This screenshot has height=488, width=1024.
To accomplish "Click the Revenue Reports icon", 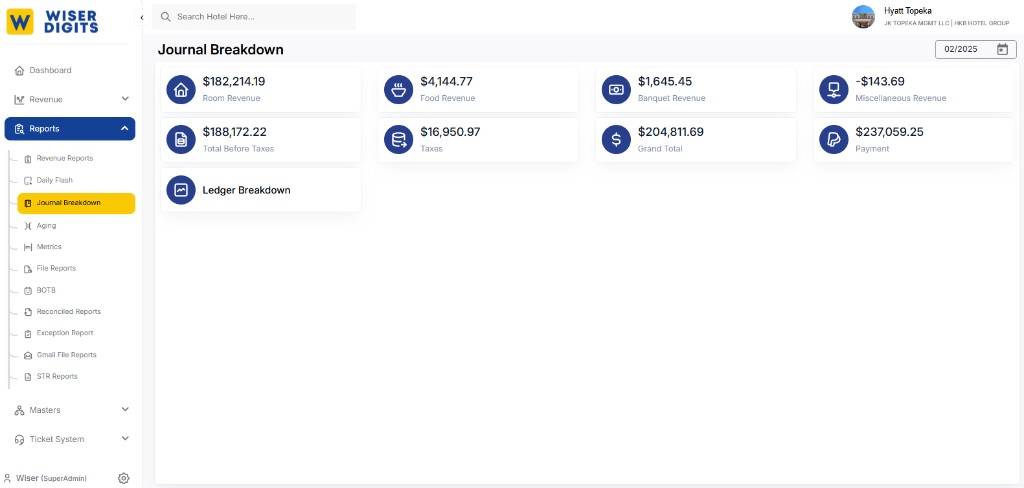I will 28,159.
